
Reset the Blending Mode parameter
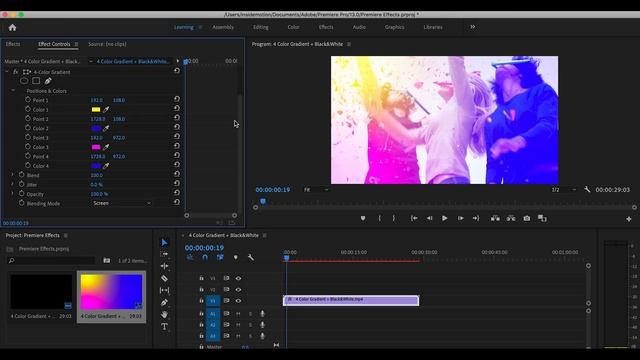[x=176, y=202]
